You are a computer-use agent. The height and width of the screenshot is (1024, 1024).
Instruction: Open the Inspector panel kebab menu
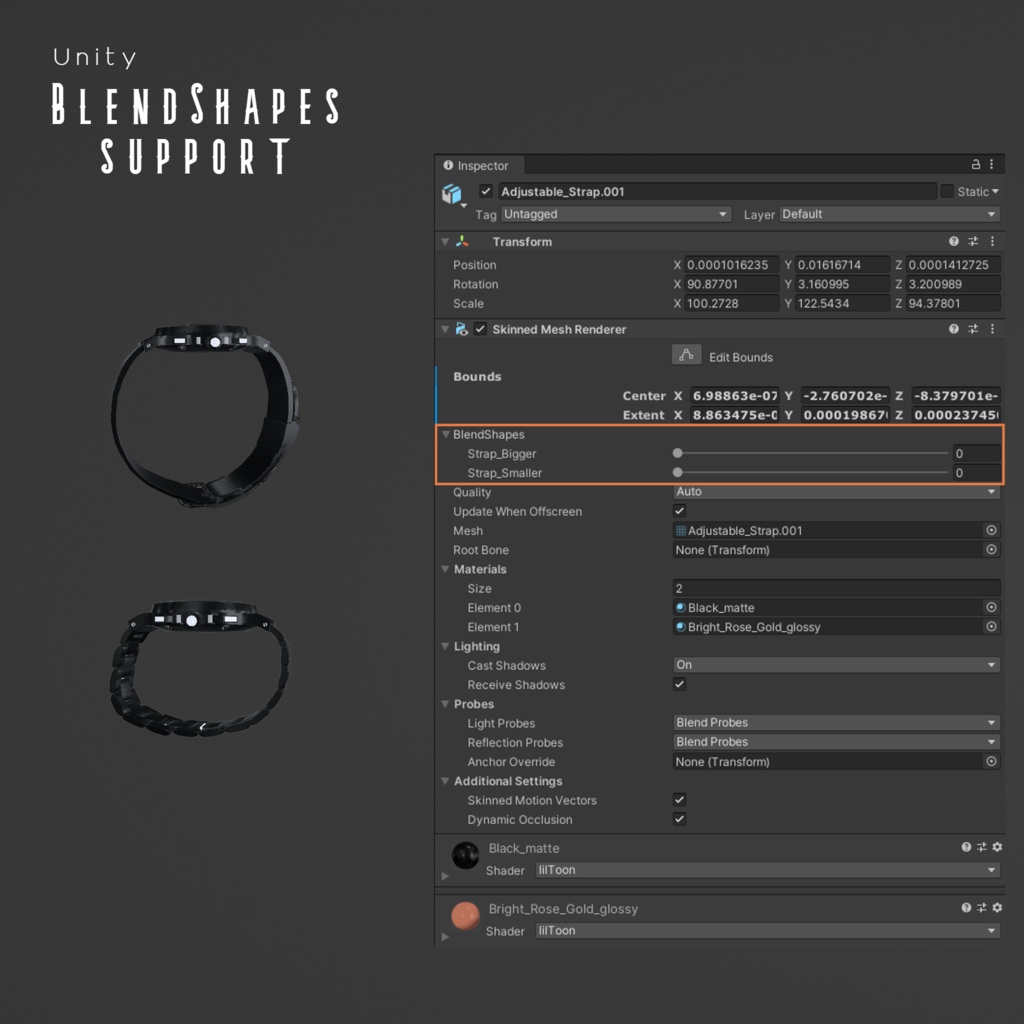click(x=991, y=165)
